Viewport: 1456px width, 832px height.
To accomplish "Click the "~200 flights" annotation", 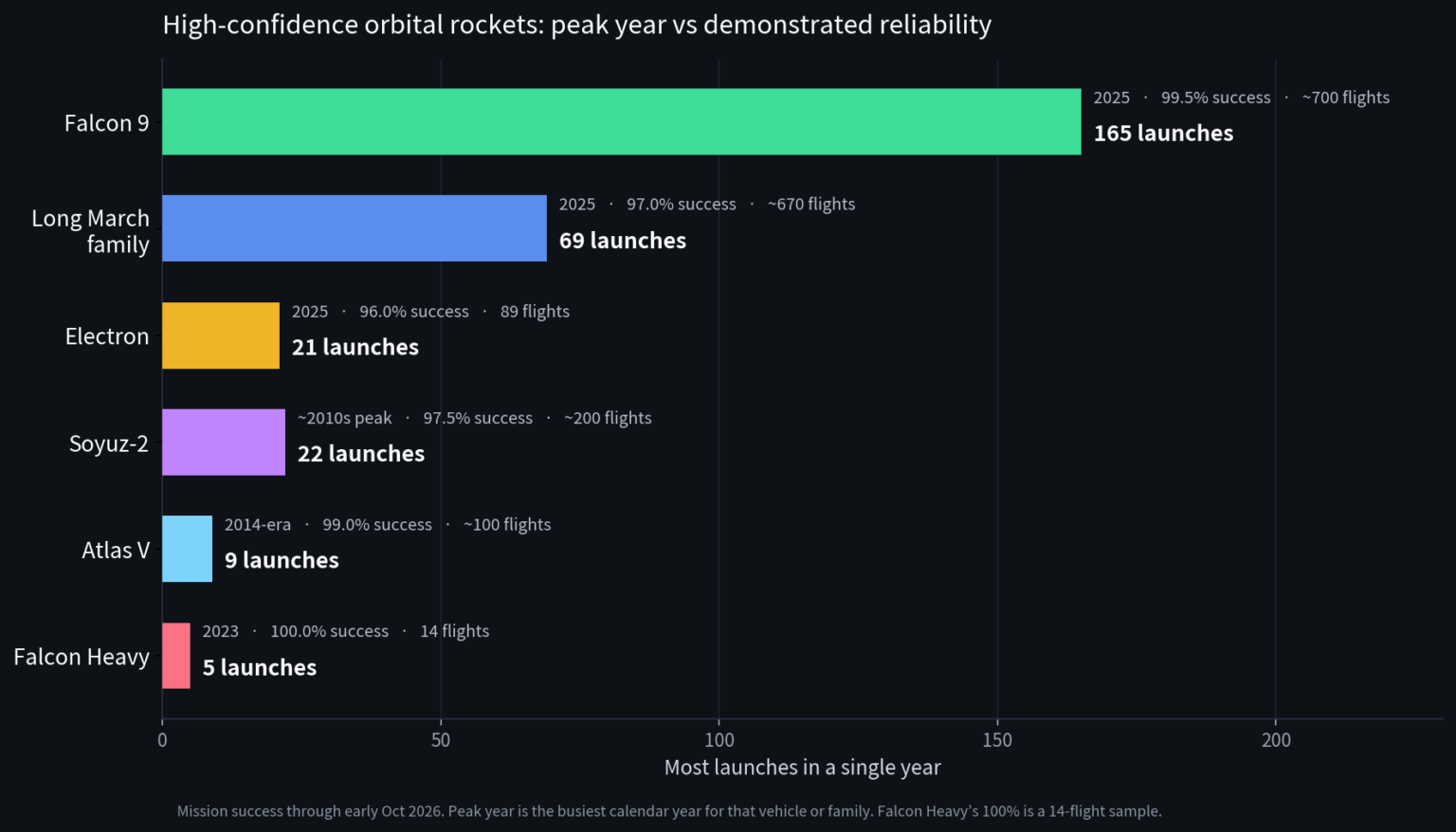I will tap(608, 418).
